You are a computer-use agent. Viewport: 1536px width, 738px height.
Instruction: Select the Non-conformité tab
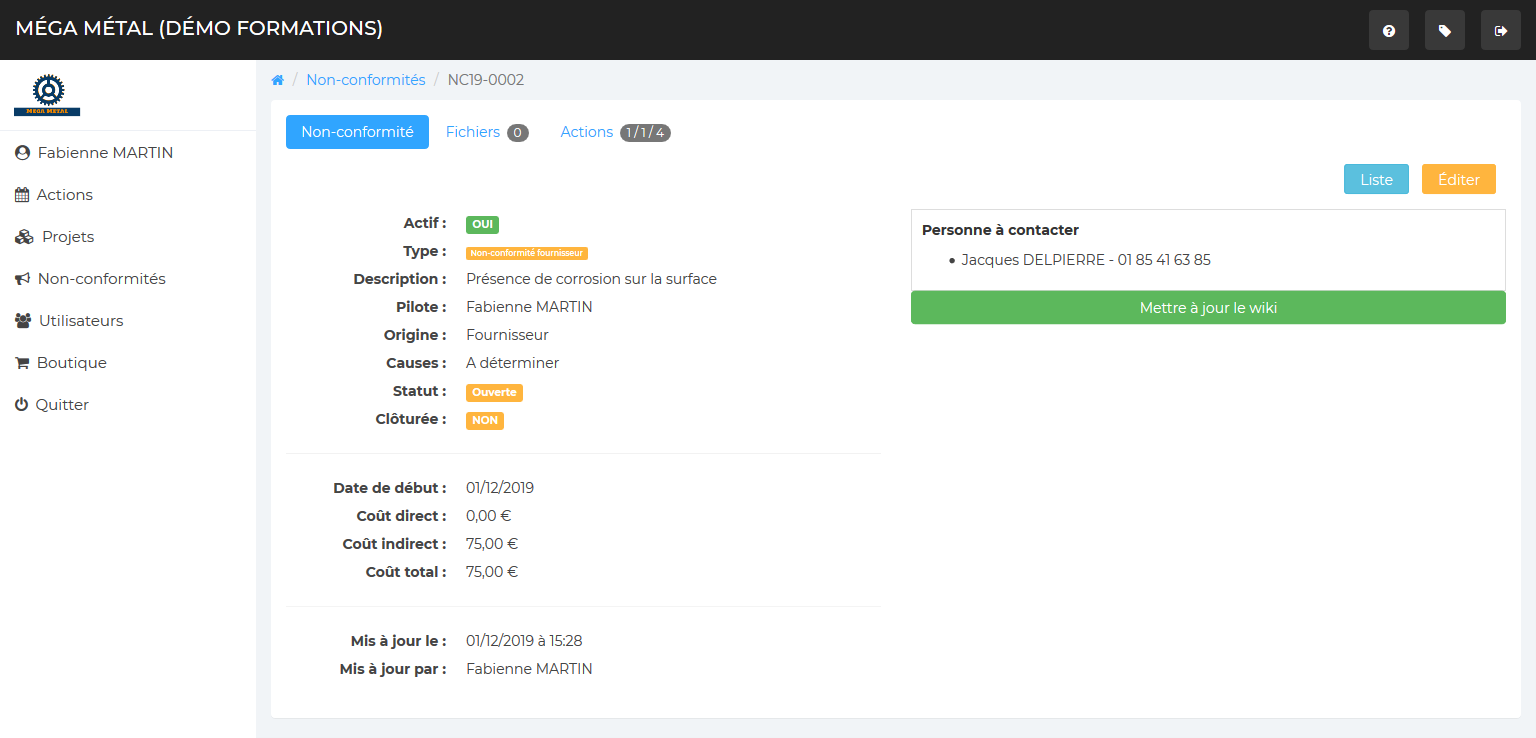tap(357, 132)
